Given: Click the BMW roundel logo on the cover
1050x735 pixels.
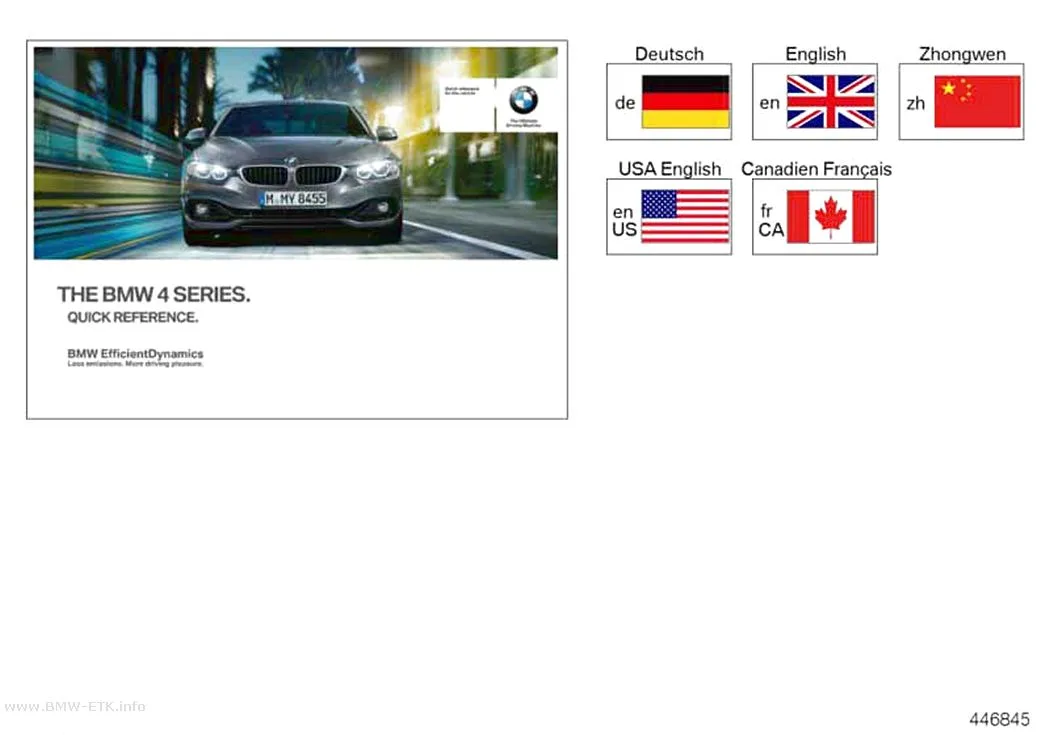Looking at the screenshot, I should pyautogui.click(x=523, y=100).
